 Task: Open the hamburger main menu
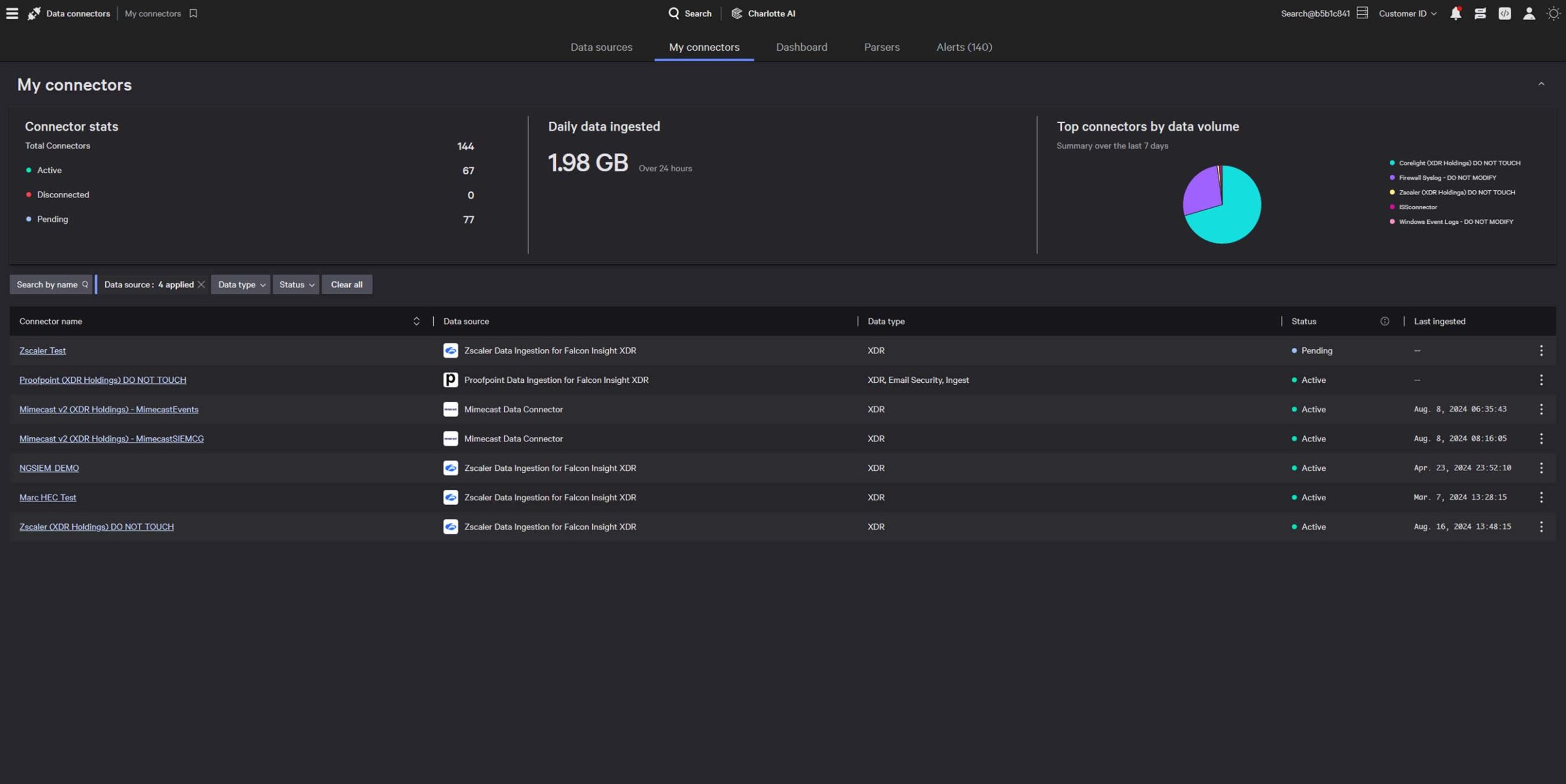click(x=12, y=13)
